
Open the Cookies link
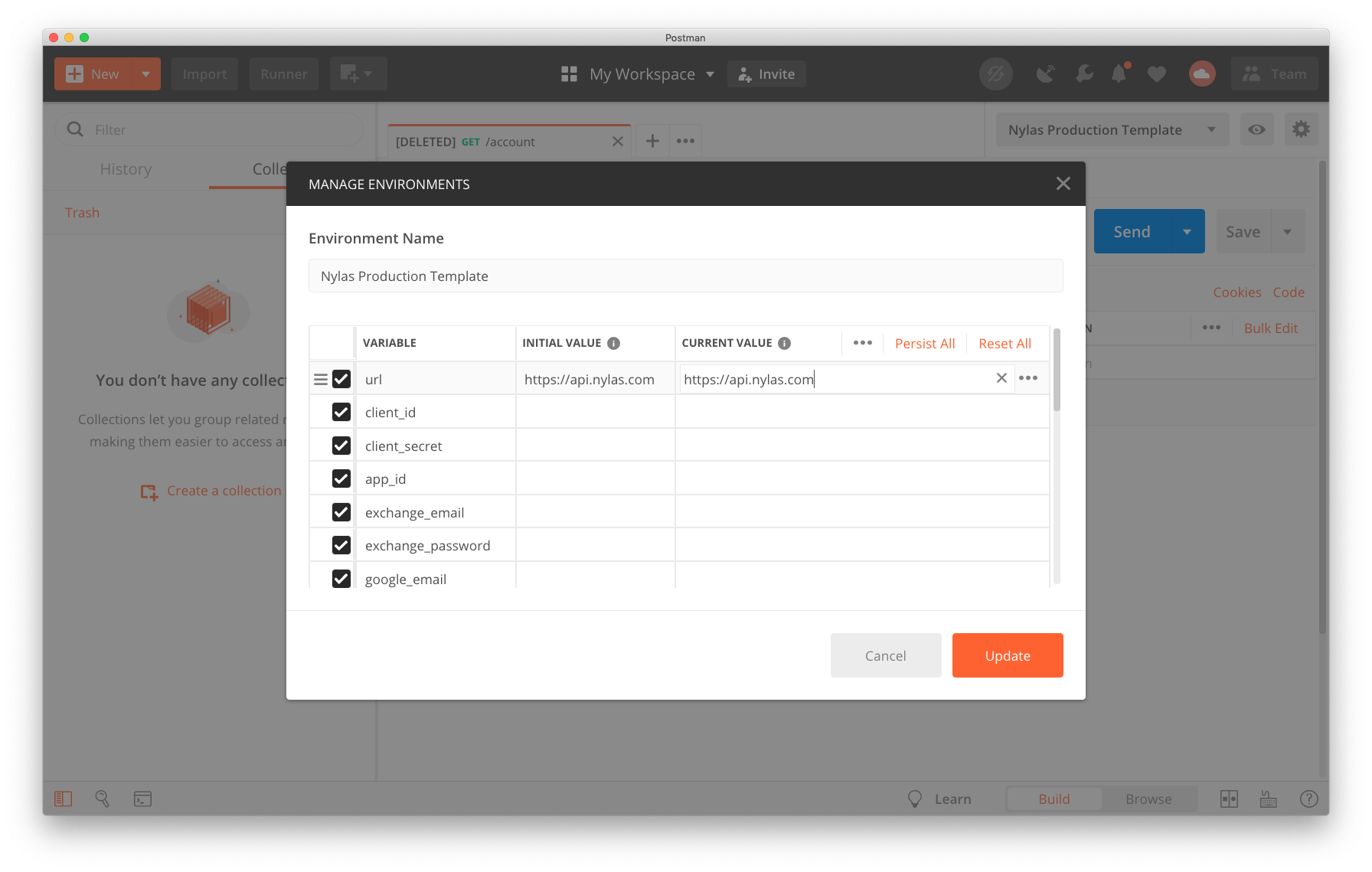pos(1236,292)
